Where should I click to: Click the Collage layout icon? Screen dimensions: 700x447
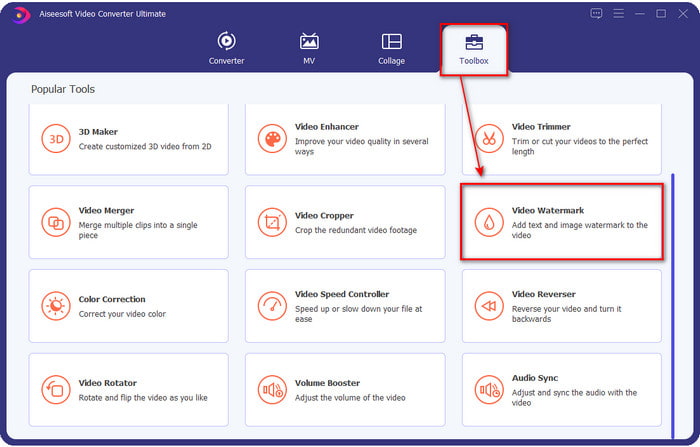(392, 42)
